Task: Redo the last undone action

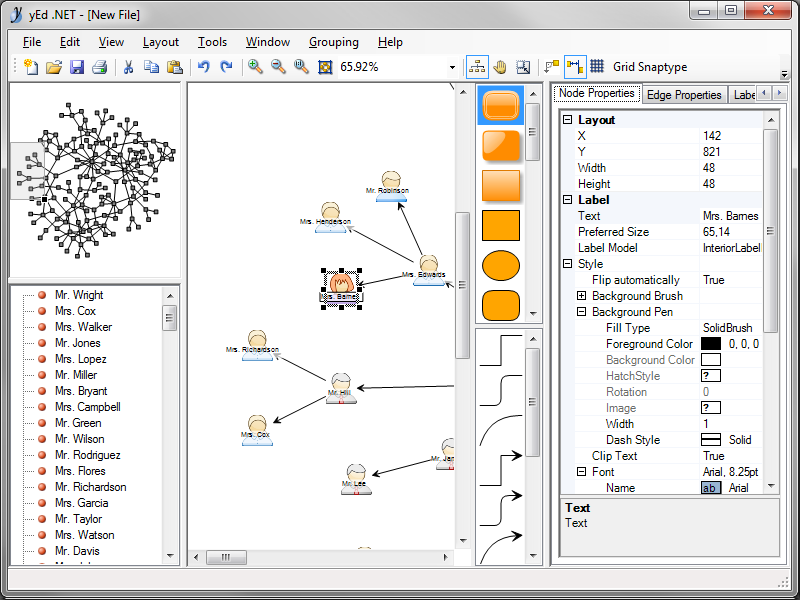Action: [x=226, y=67]
